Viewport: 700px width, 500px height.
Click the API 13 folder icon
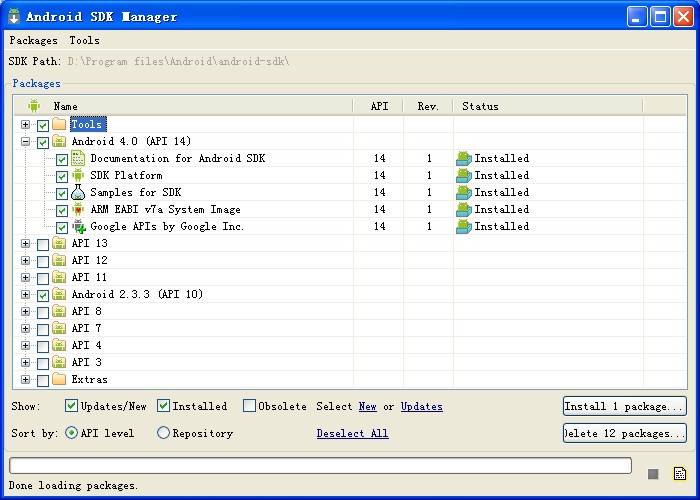[59, 243]
